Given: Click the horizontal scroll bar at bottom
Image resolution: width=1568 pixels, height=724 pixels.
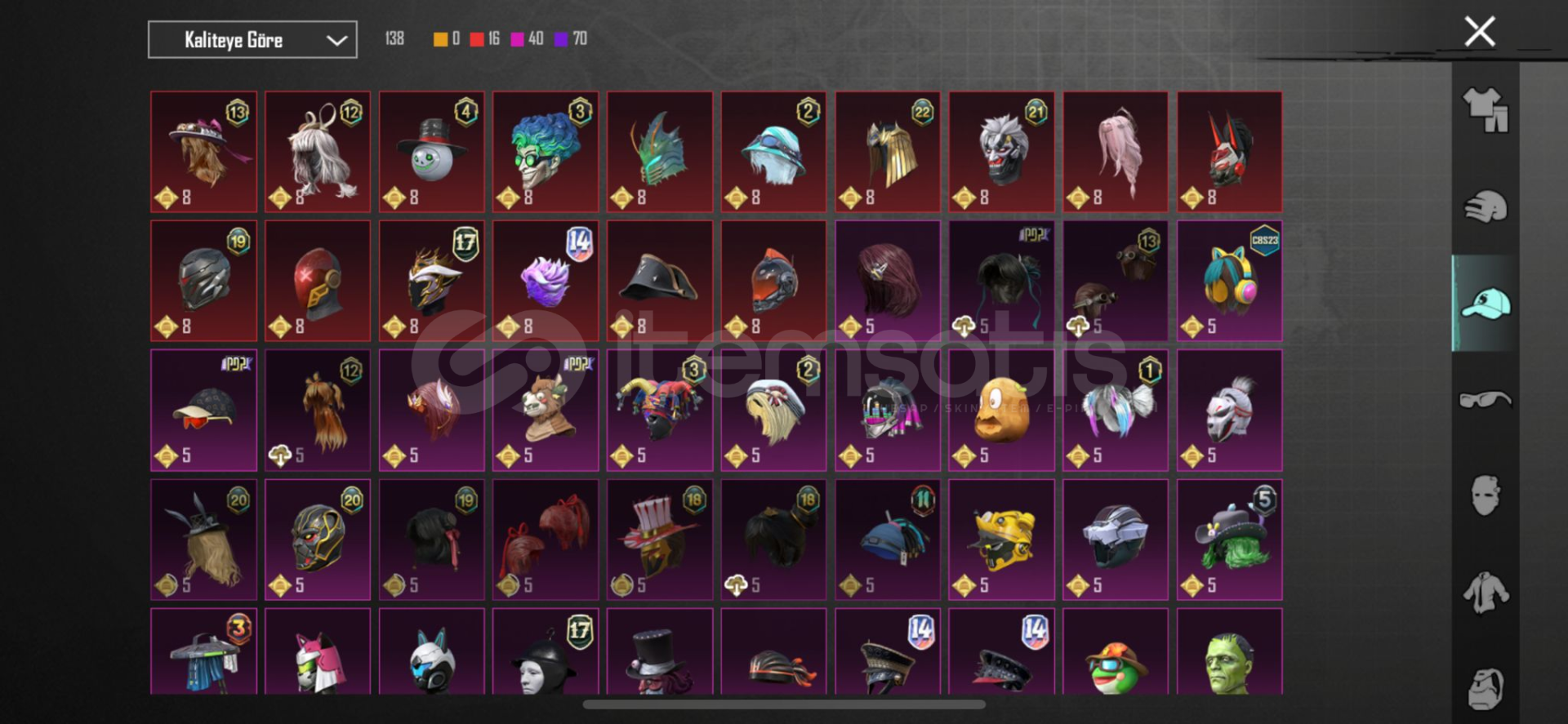Looking at the screenshot, I should point(784,704).
